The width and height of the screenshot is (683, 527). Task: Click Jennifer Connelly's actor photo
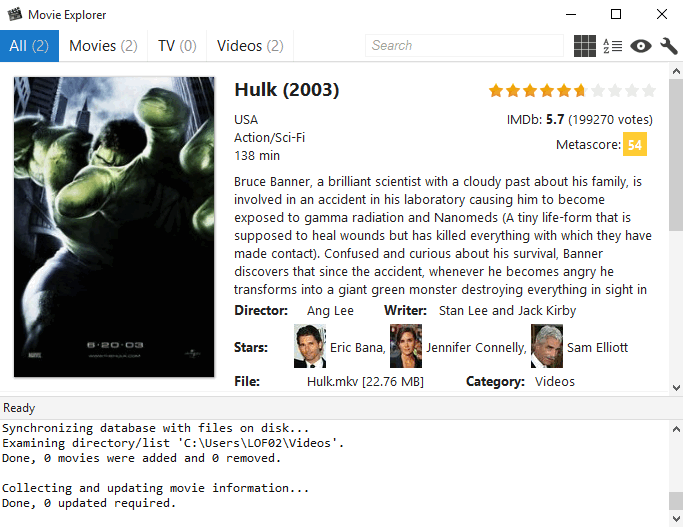(406, 346)
